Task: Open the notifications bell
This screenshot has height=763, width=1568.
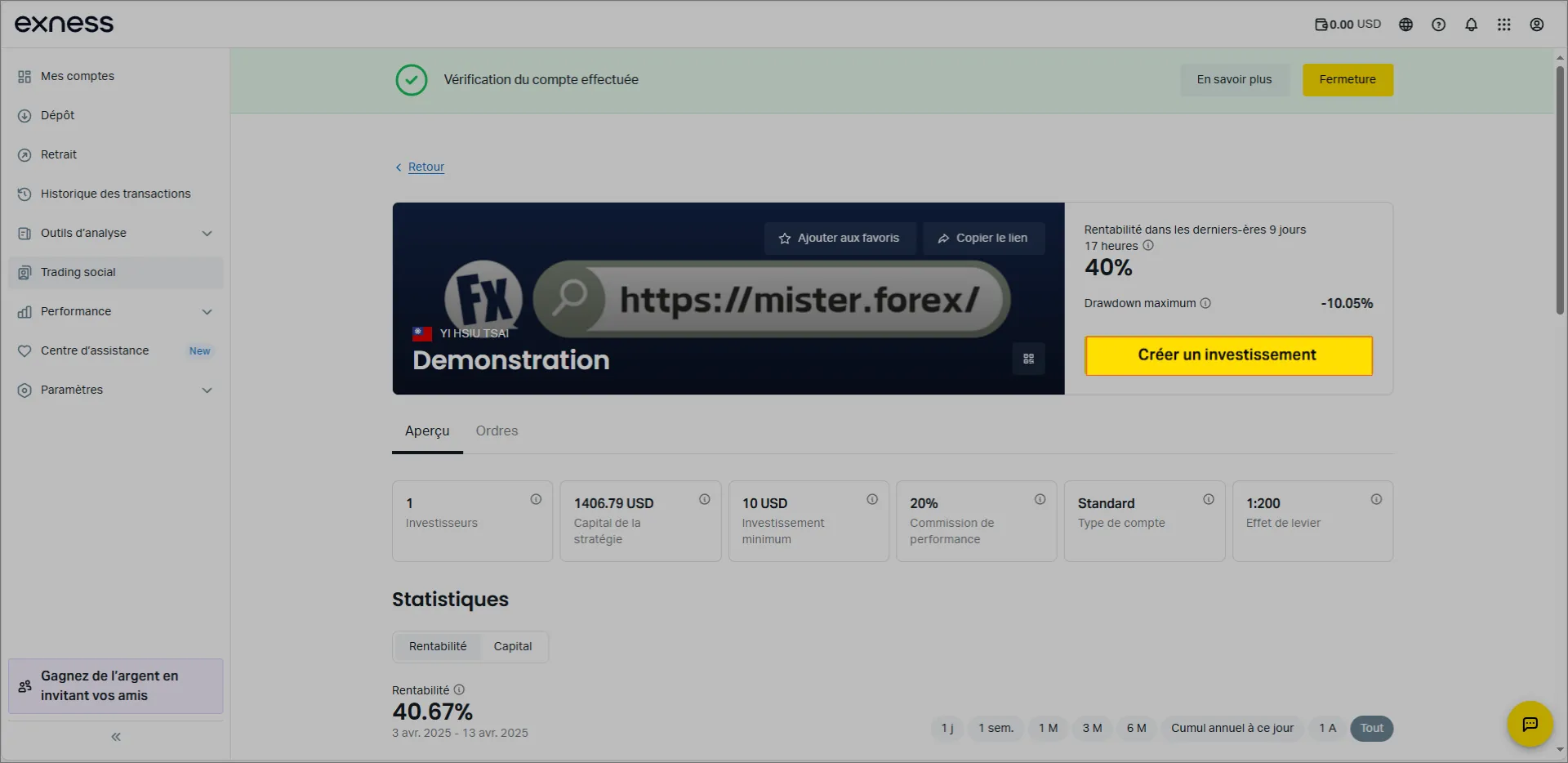Action: point(1471,25)
